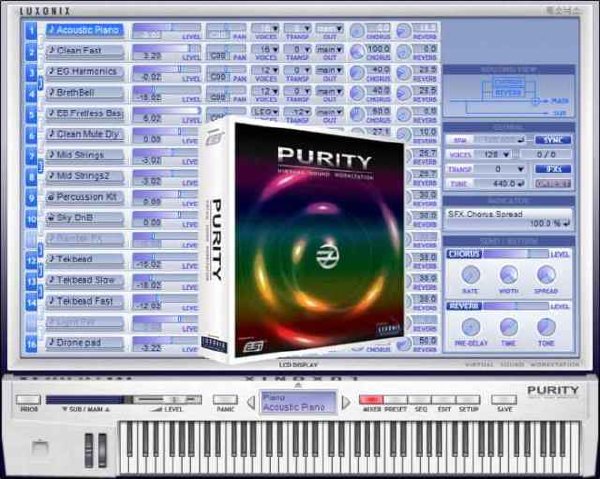Switch to the SETUP page

pos(468,400)
